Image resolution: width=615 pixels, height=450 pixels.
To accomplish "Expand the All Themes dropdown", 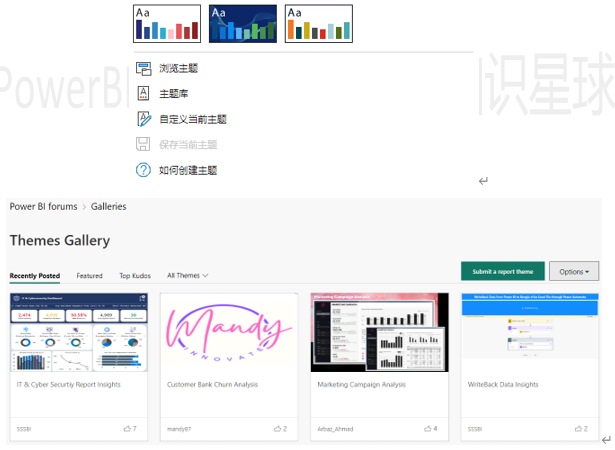I will 187,275.
